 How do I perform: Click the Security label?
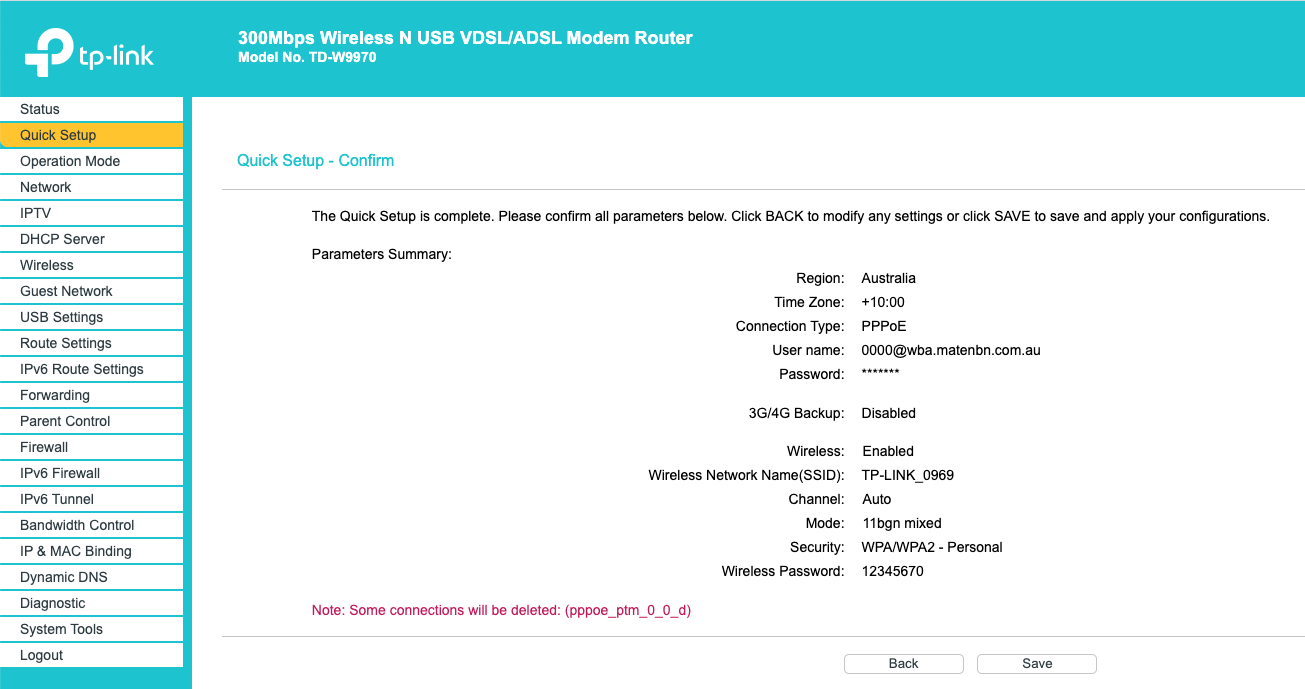[818, 547]
